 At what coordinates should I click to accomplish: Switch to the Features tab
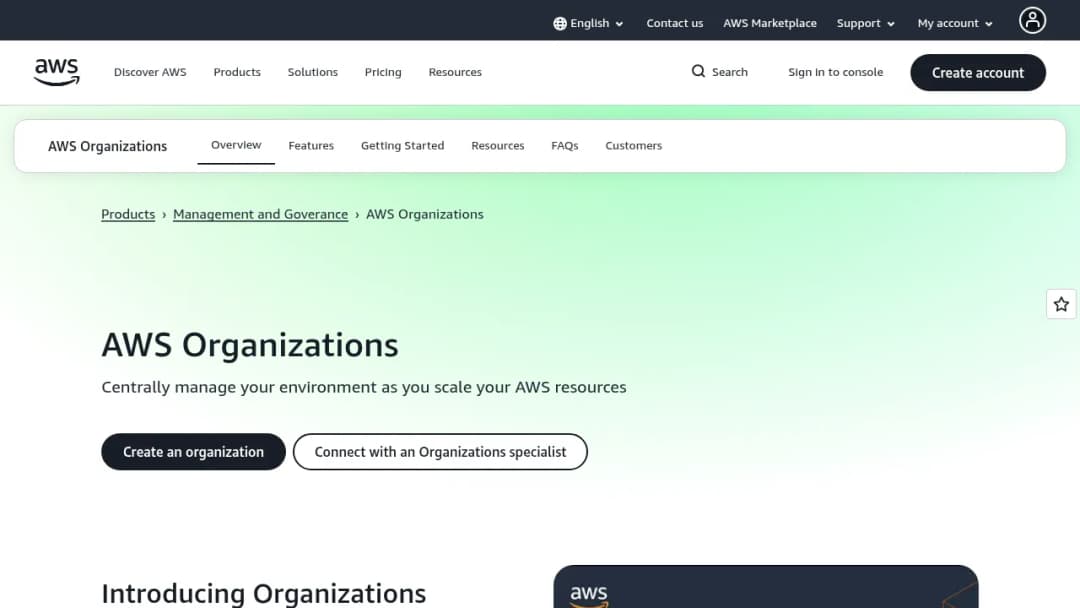[x=311, y=146]
